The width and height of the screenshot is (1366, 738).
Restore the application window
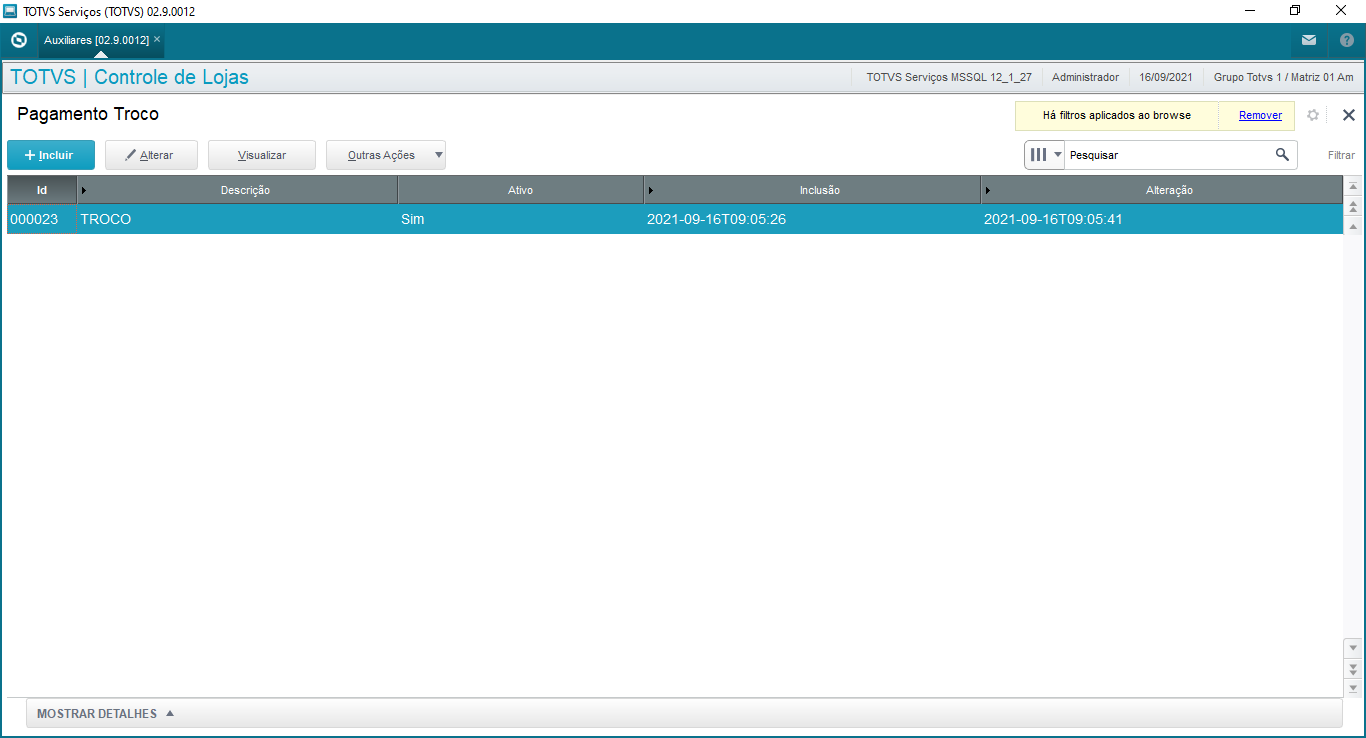click(x=1295, y=11)
